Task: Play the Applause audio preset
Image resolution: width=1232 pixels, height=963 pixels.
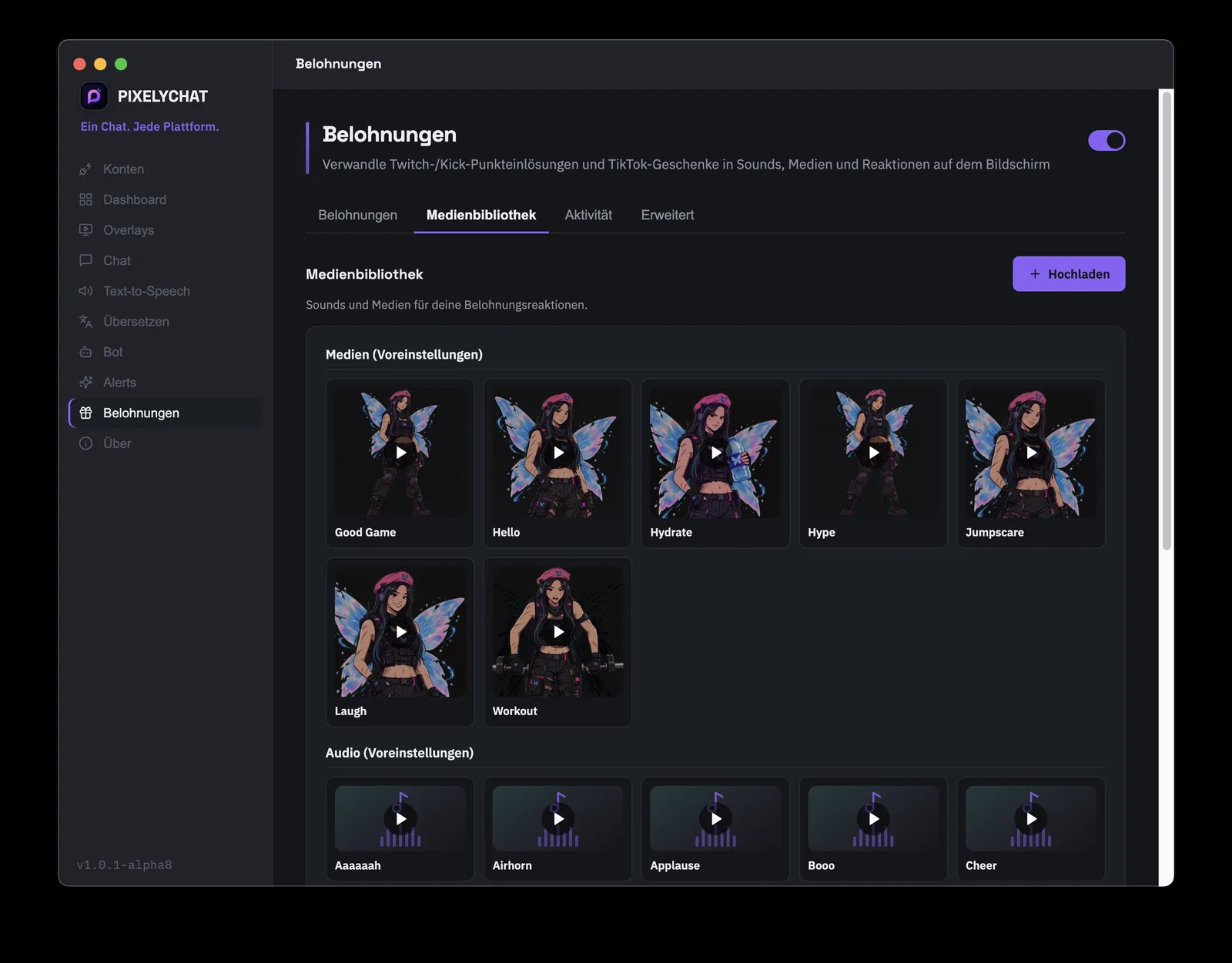Action: pos(716,818)
